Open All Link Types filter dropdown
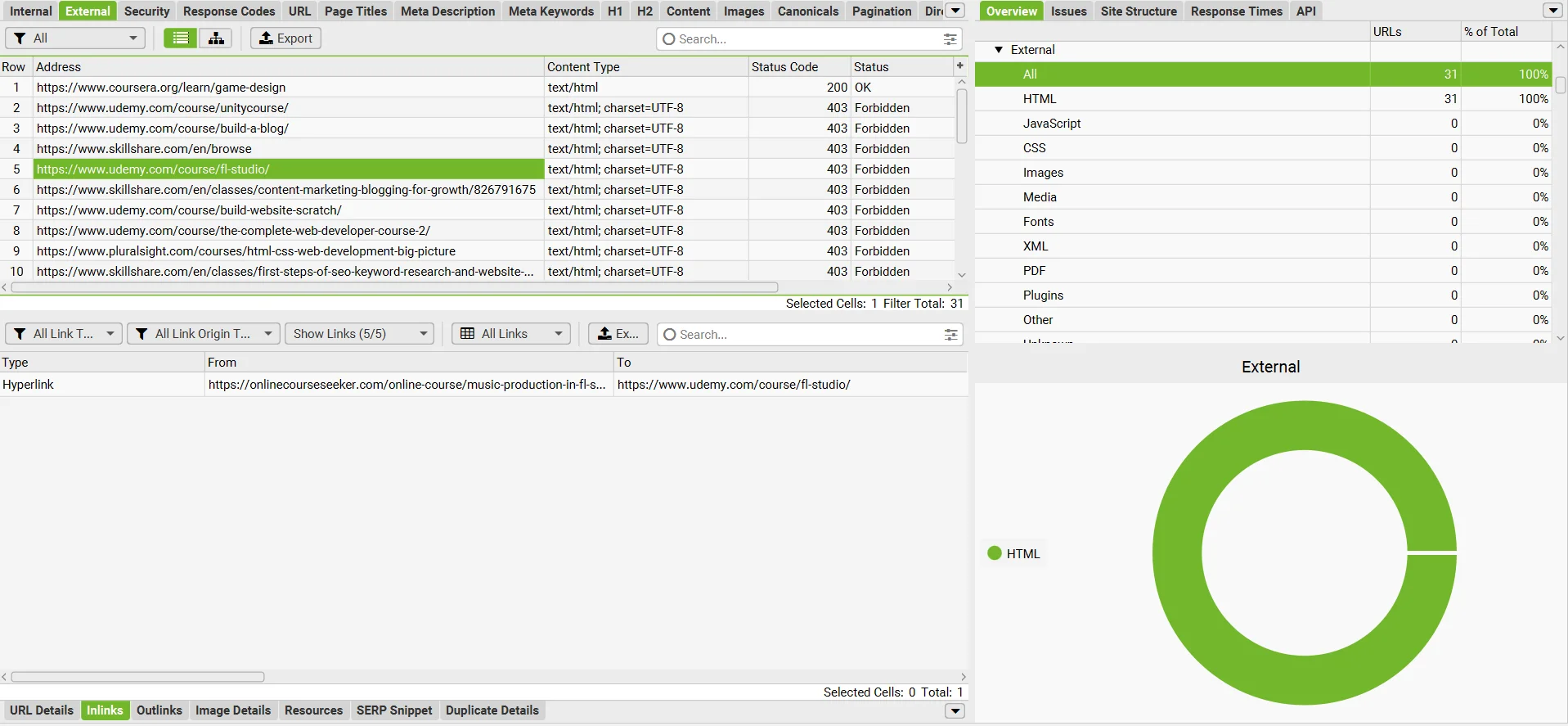Screen dimensions: 1568x726 pos(64,334)
